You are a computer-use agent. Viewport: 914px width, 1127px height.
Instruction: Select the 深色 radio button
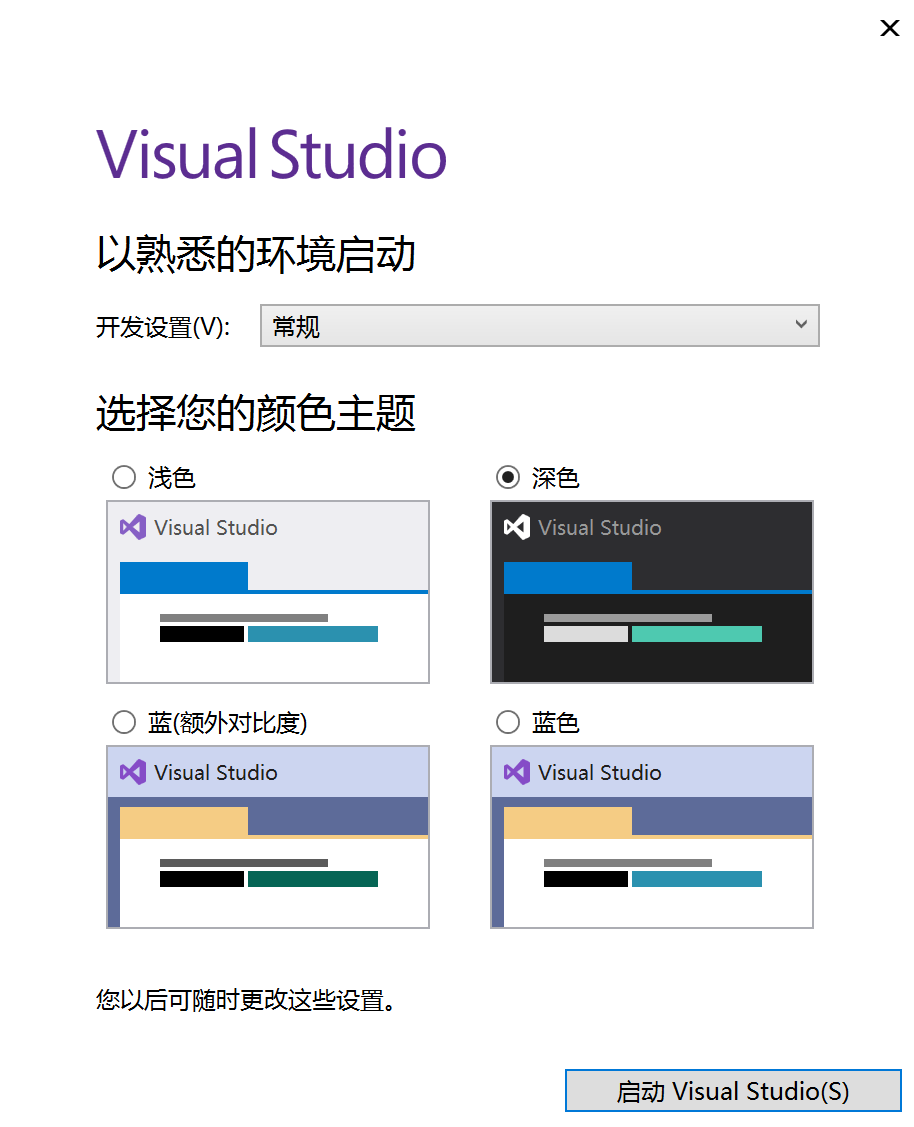pos(508,477)
